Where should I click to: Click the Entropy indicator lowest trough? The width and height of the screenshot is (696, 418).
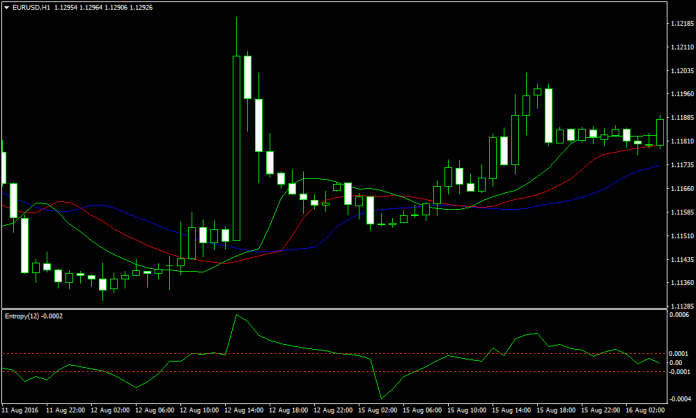[x=381, y=399]
